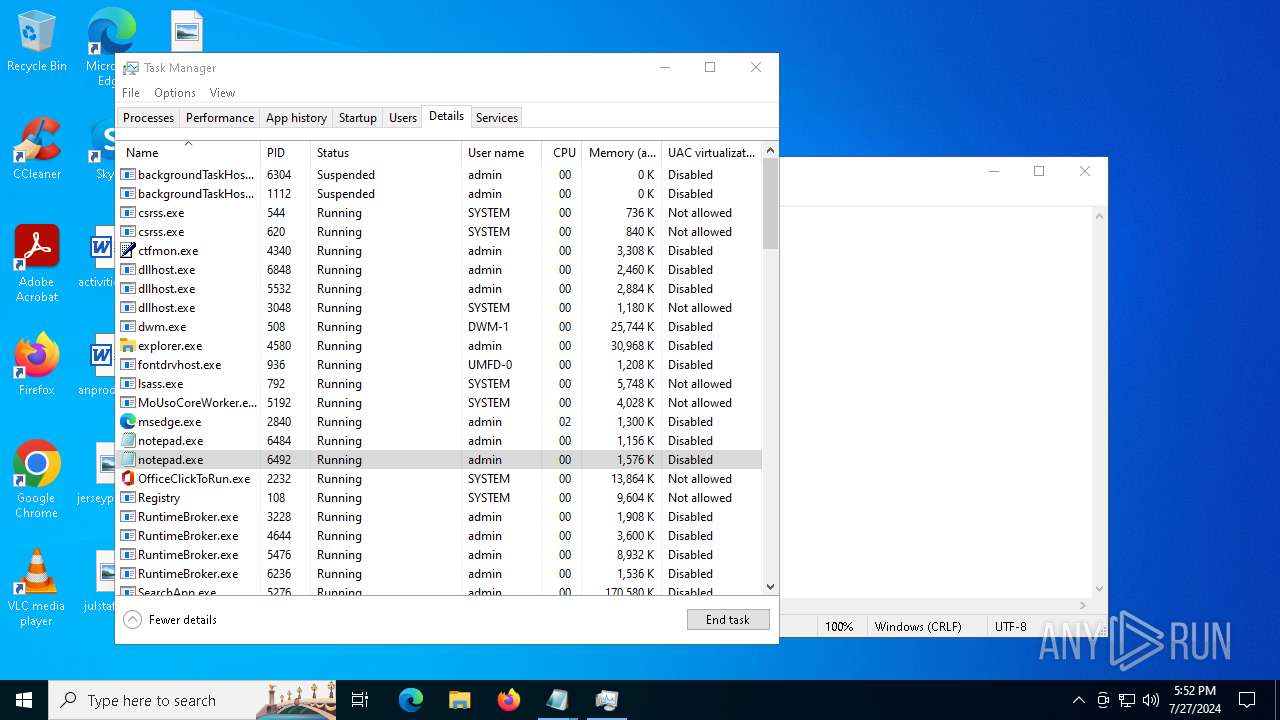Open Firefox from the taskbar
Viewport: 1280px width, 720px height.
tap(509, 700)
